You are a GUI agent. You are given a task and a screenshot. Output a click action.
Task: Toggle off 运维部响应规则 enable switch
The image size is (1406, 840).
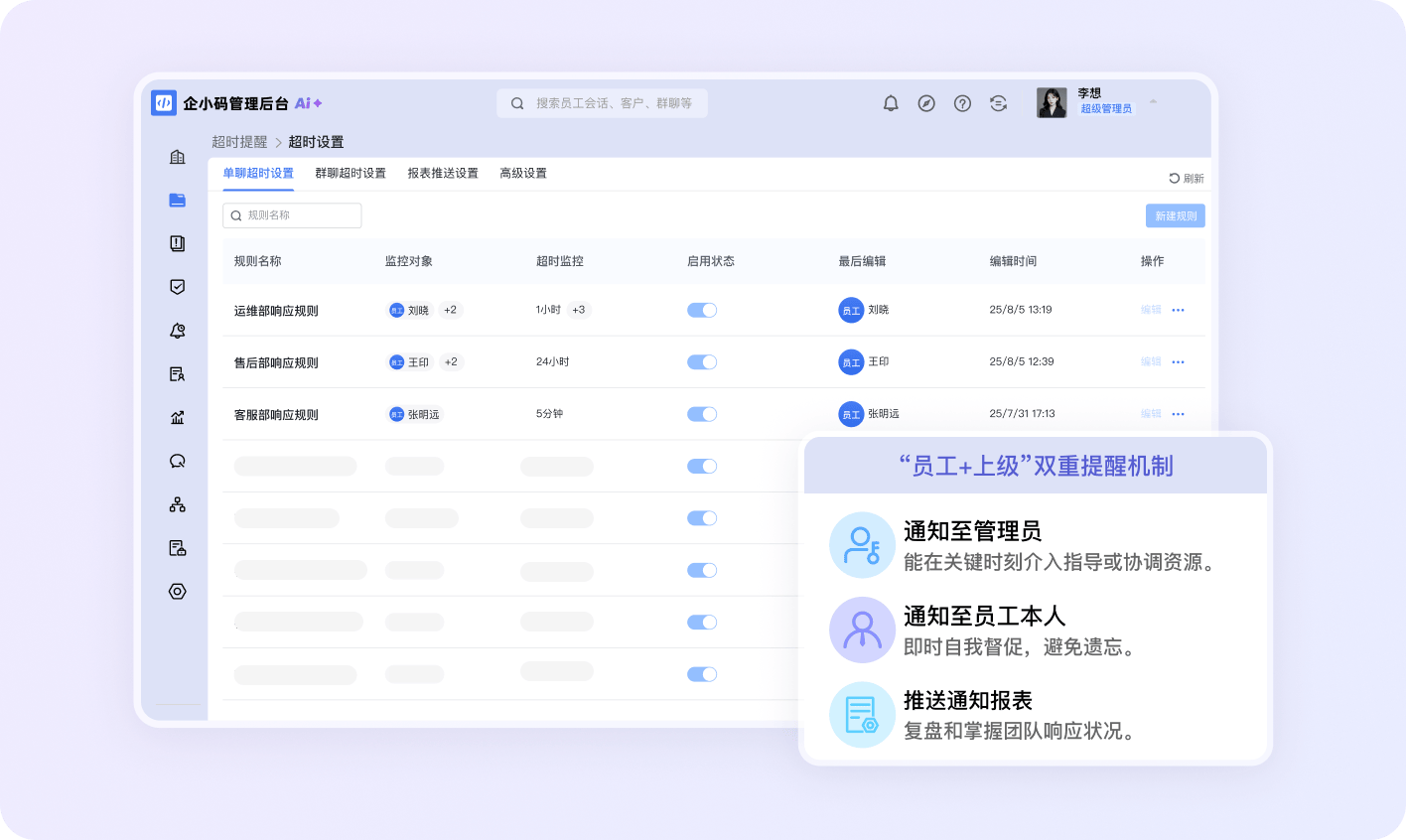[702, 310]
